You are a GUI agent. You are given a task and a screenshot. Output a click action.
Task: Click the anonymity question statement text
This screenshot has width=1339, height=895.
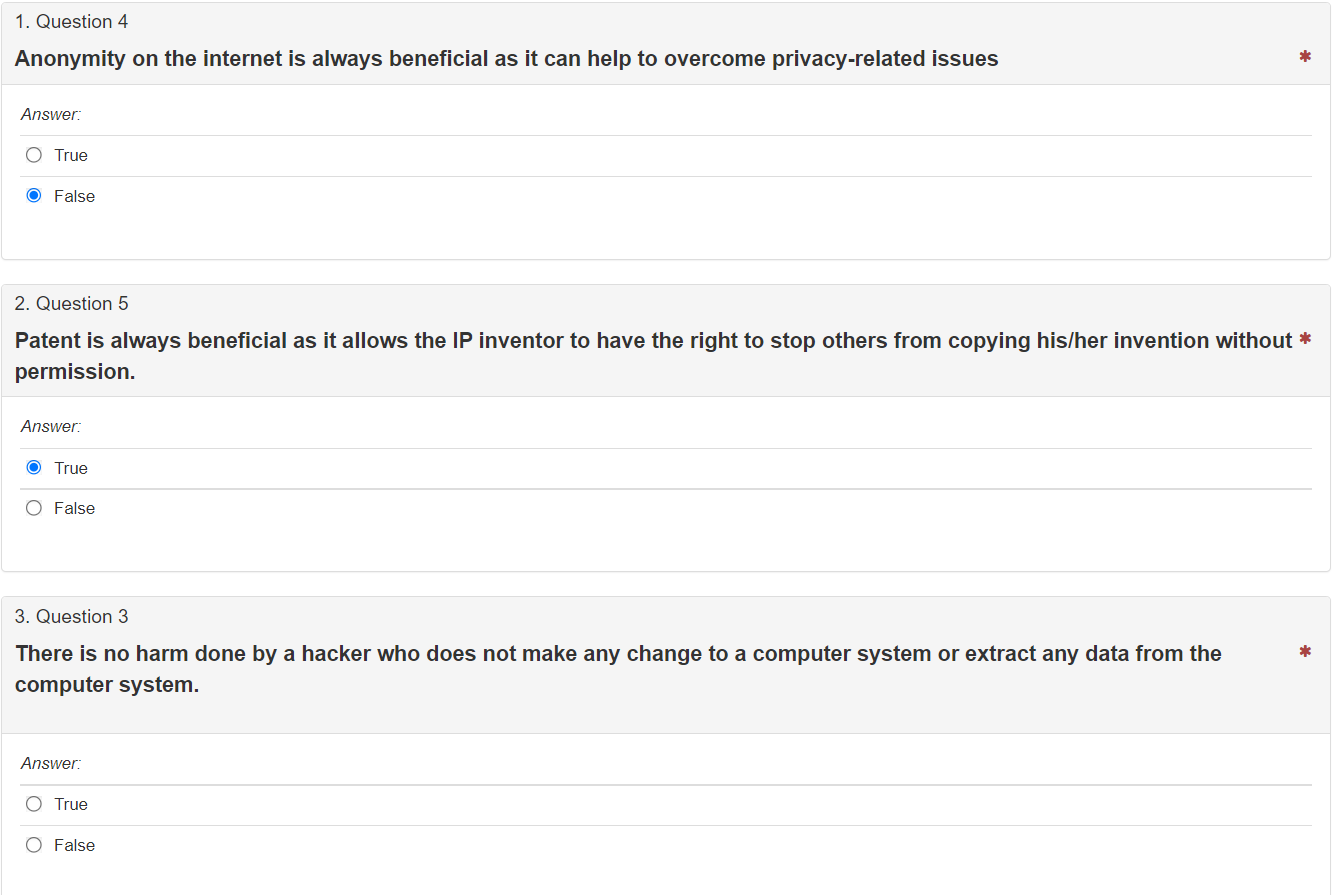click(505, 58)
